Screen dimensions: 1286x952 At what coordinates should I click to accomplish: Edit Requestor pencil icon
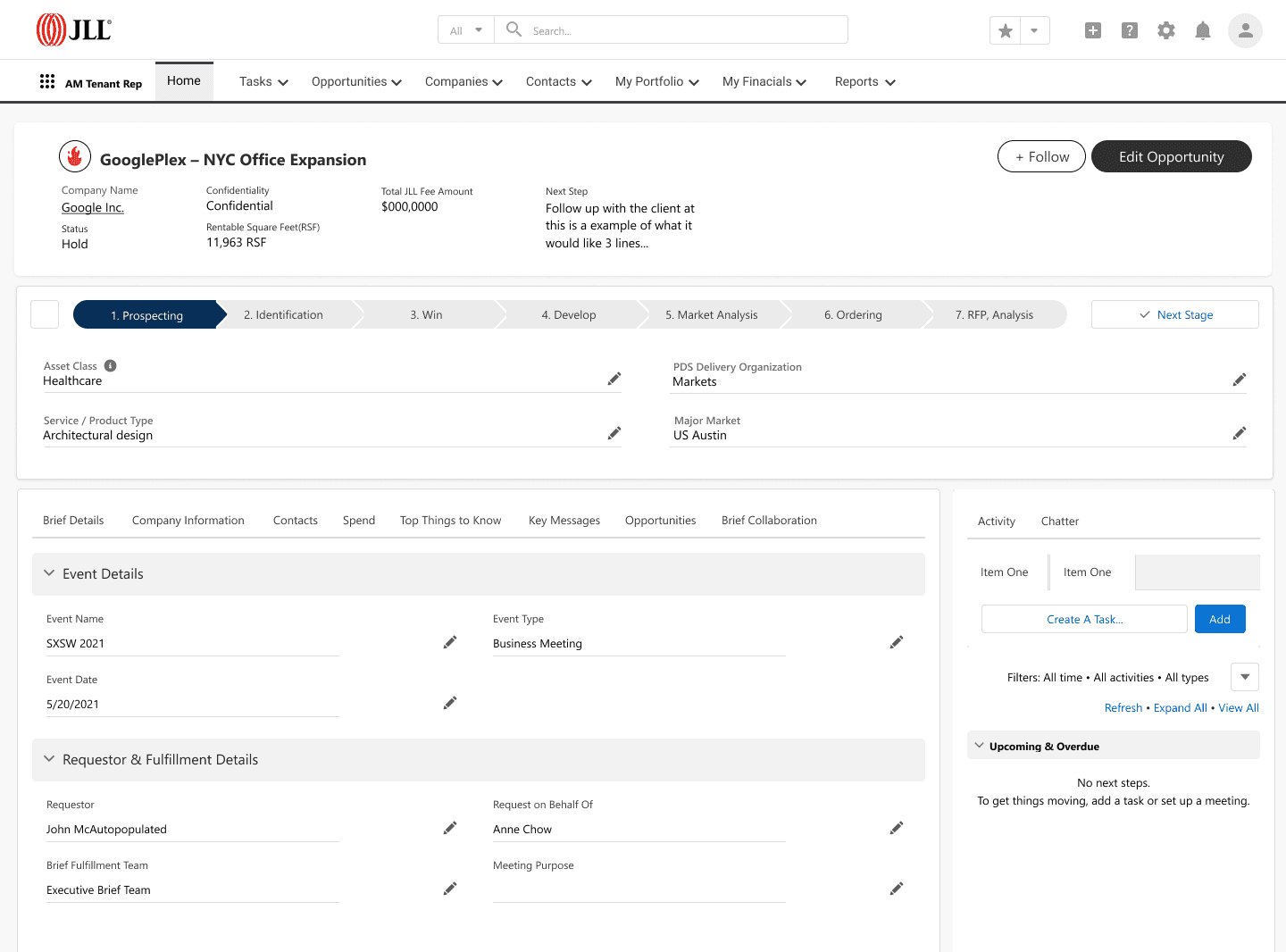pos(450,828)
